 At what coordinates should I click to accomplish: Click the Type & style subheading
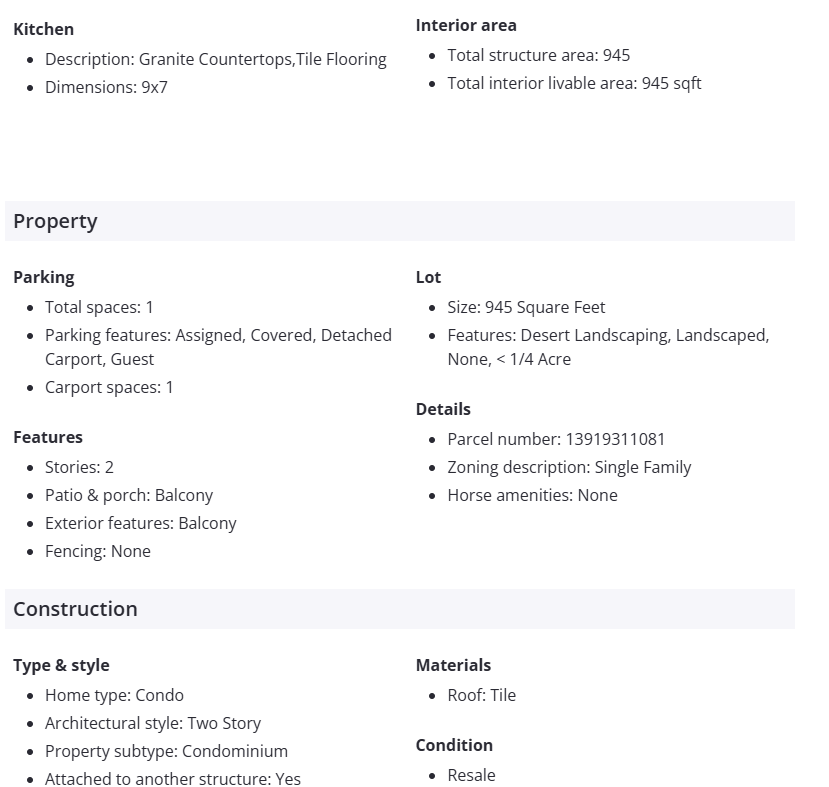(61, 665)
